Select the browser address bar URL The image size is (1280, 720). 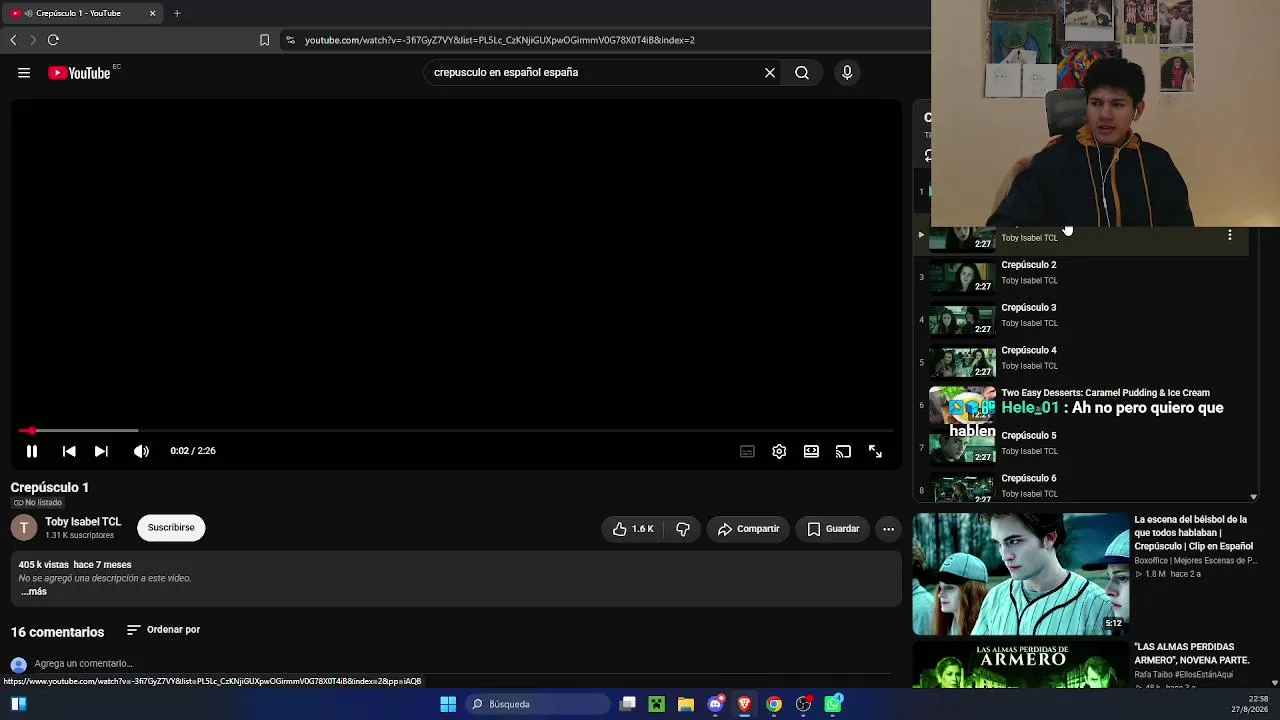[x=500, y=40]
